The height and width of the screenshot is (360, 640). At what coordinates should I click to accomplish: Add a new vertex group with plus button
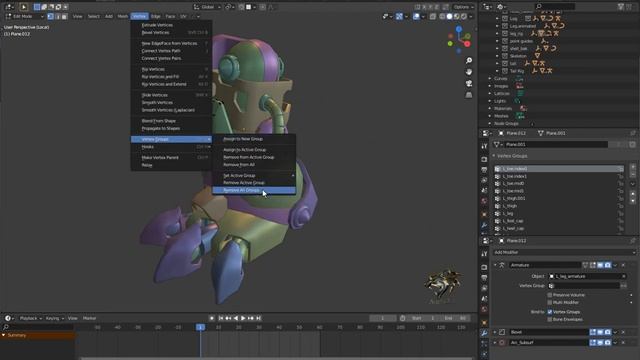coord(633,167)
